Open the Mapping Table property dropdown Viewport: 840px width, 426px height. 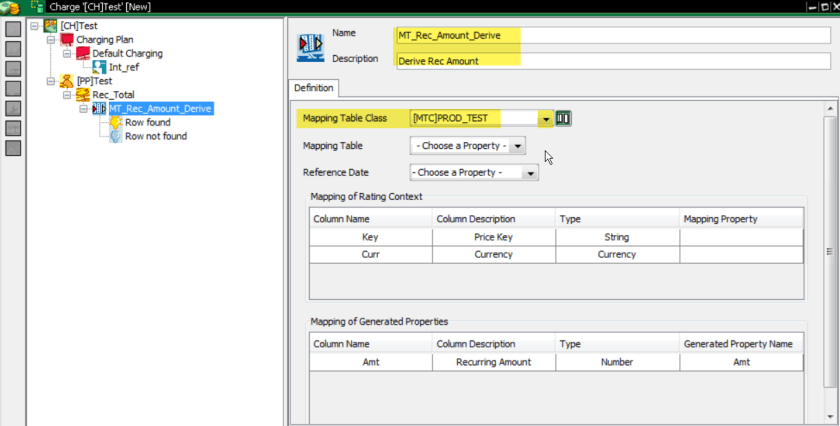(518, 146)
